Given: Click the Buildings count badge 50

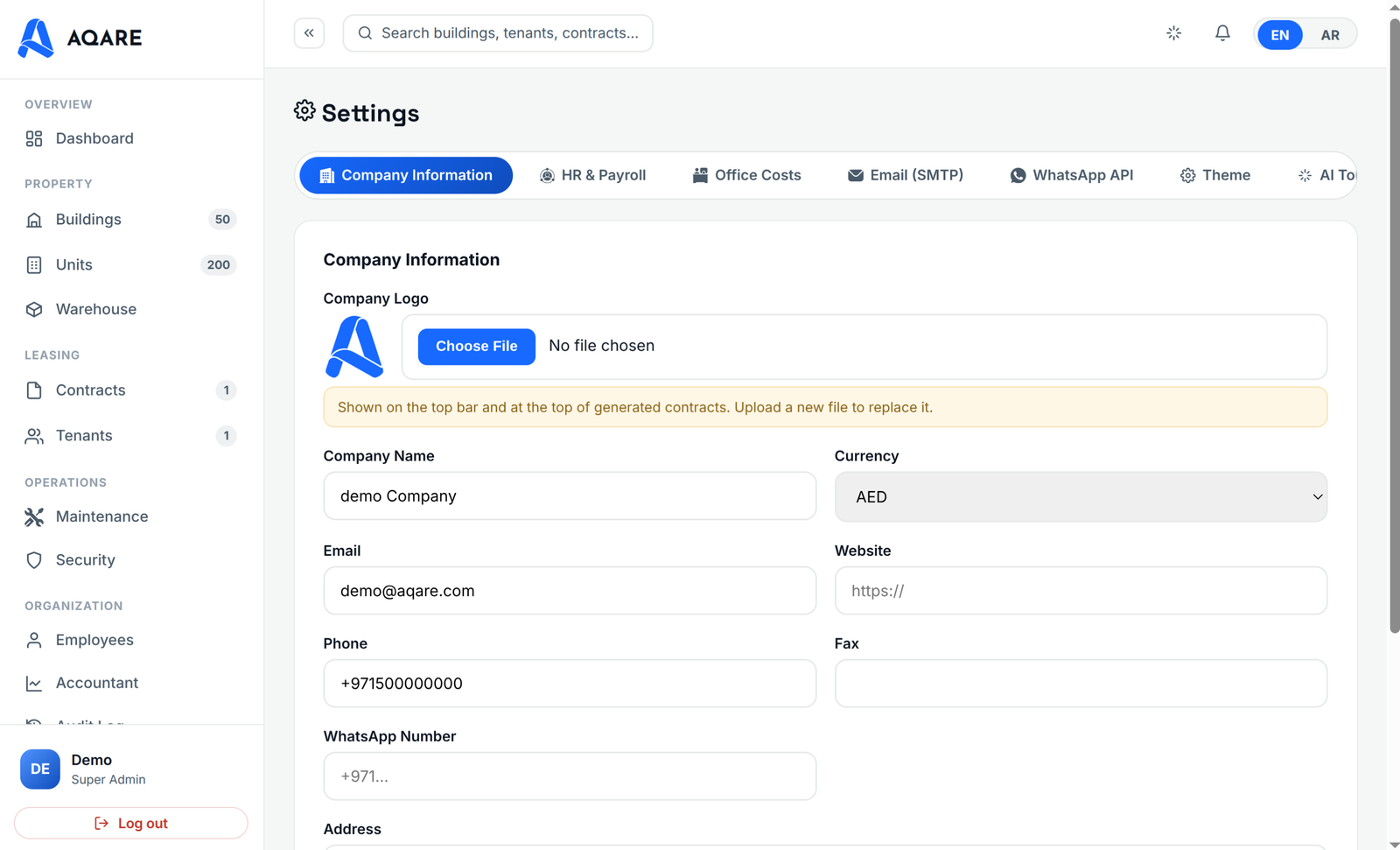Looking at the screenshot, I should click(x=222, y=220).
